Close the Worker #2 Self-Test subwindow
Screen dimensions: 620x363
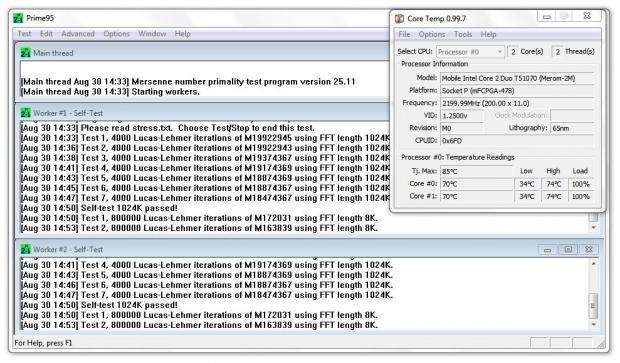pos(589,250)
